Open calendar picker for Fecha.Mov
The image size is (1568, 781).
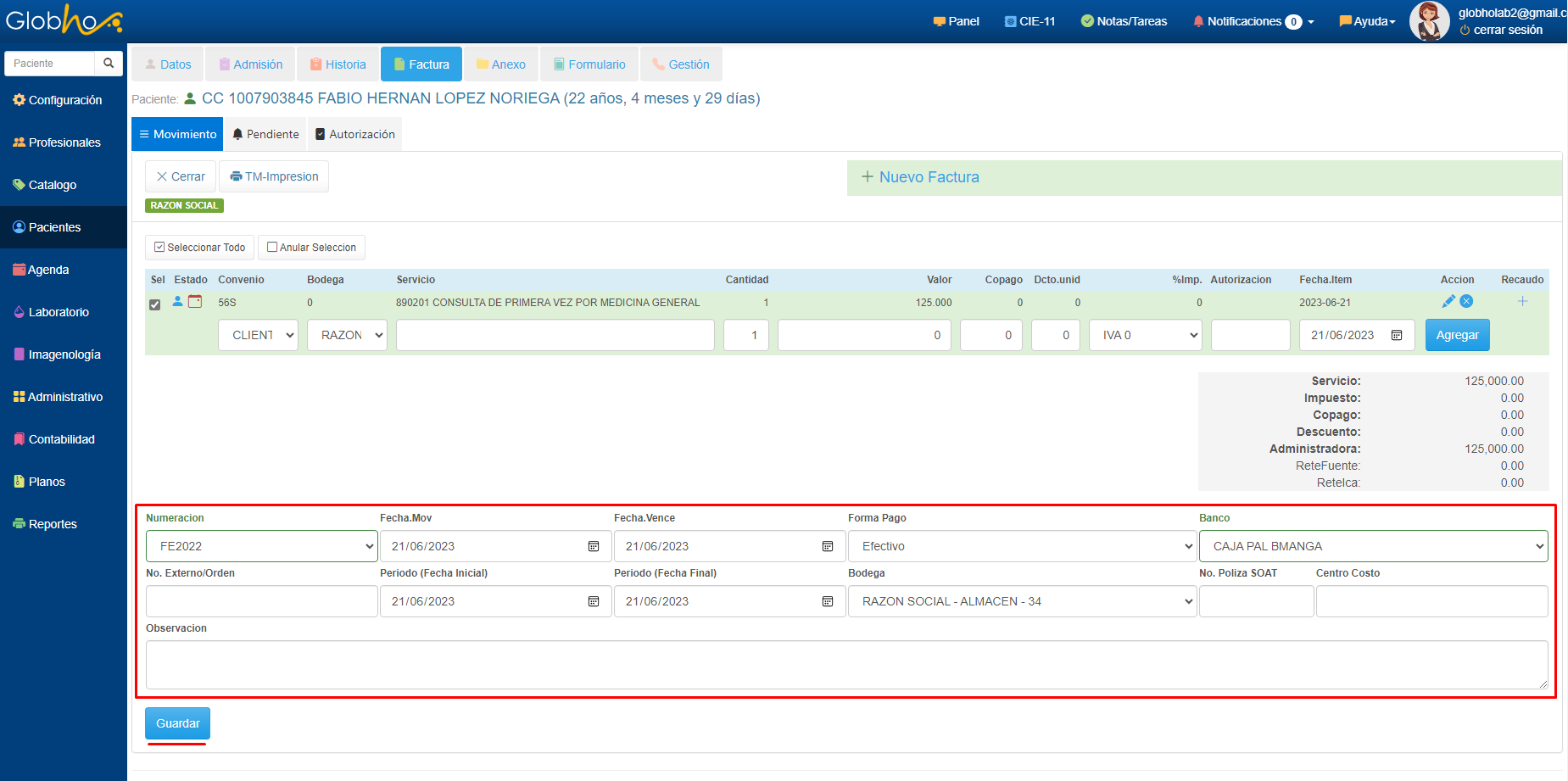click(x=594, y=546)
